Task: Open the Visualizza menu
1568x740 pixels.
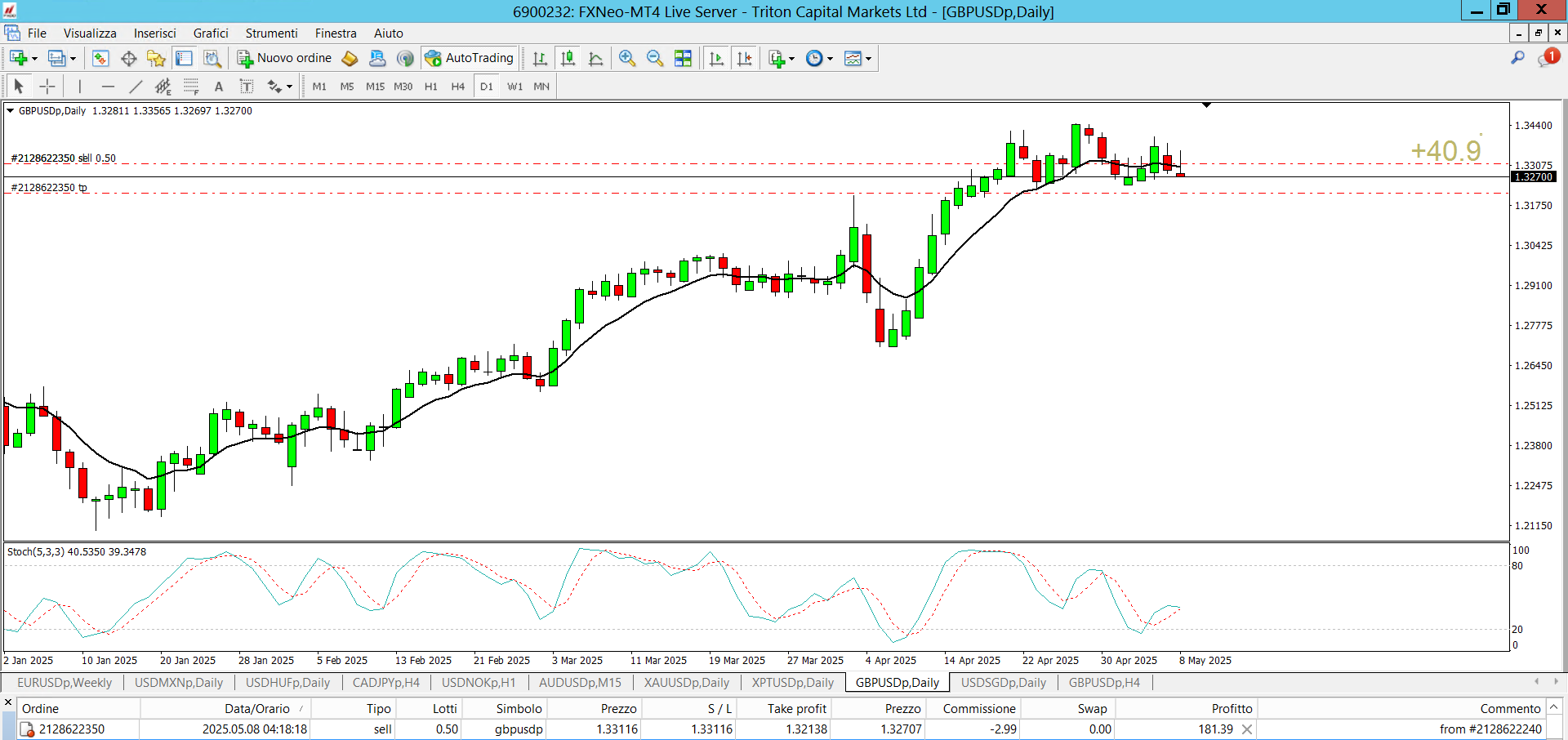Action: (90, 33)
